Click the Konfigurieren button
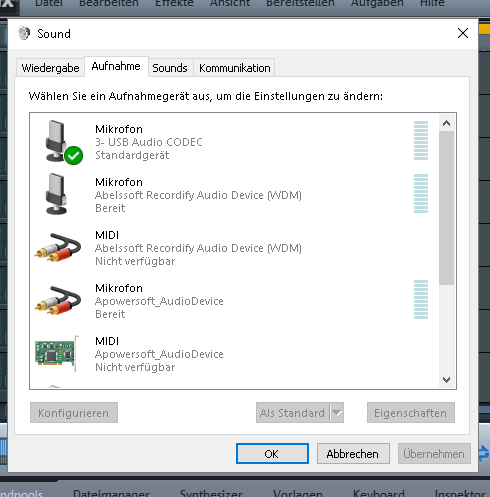Viewport: 490px width, 497px height. click(74, 413)
